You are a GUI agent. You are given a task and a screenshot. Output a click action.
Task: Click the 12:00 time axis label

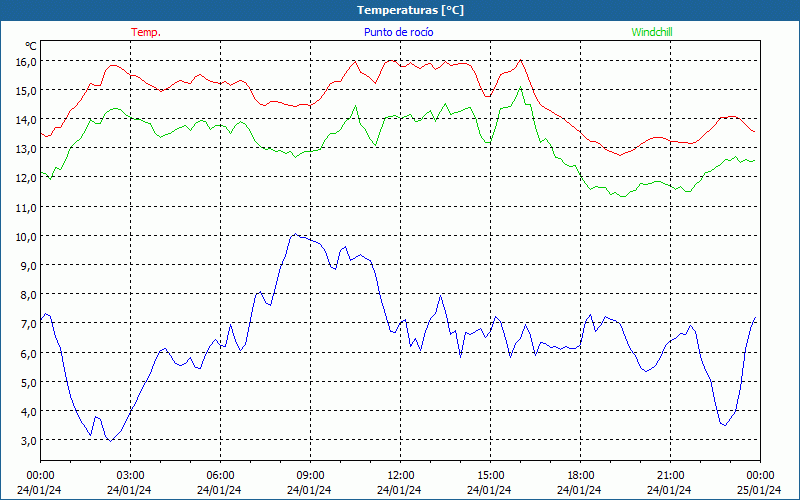coord(401,476)
